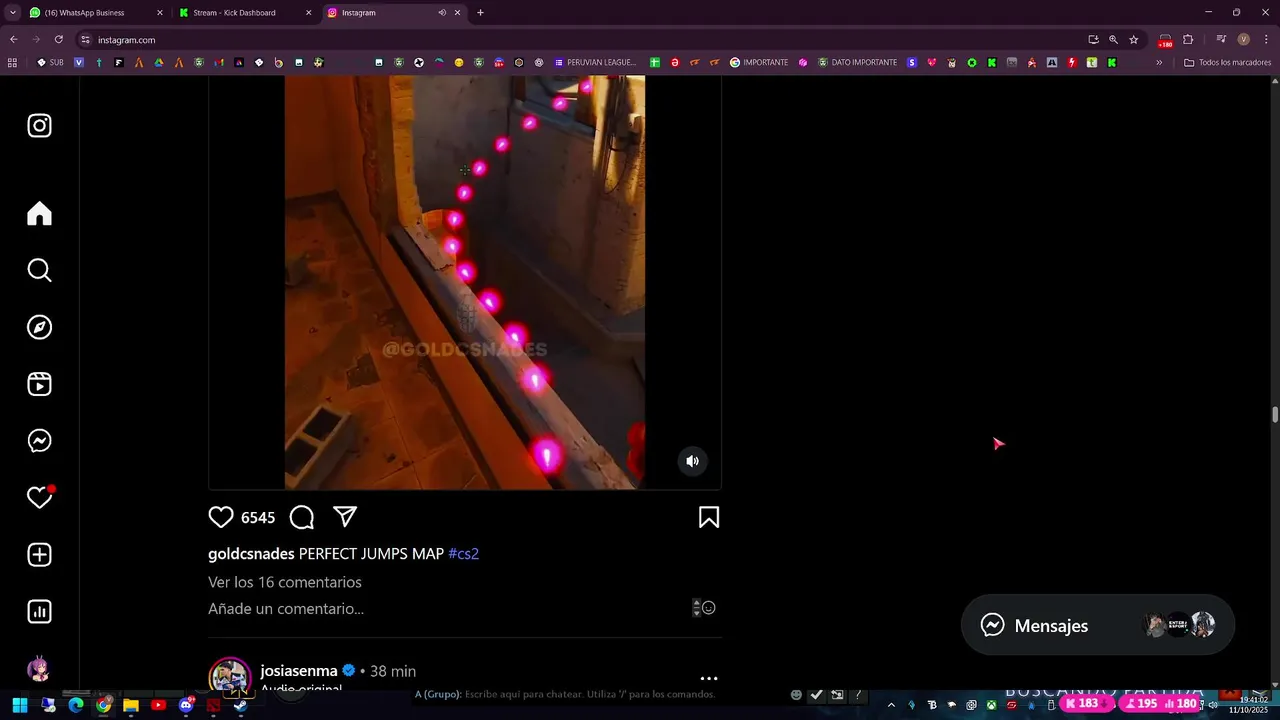Viewport: 1280px width, 720px height.
Task: Open josiasenma post options menu
Action: [709, 678]
